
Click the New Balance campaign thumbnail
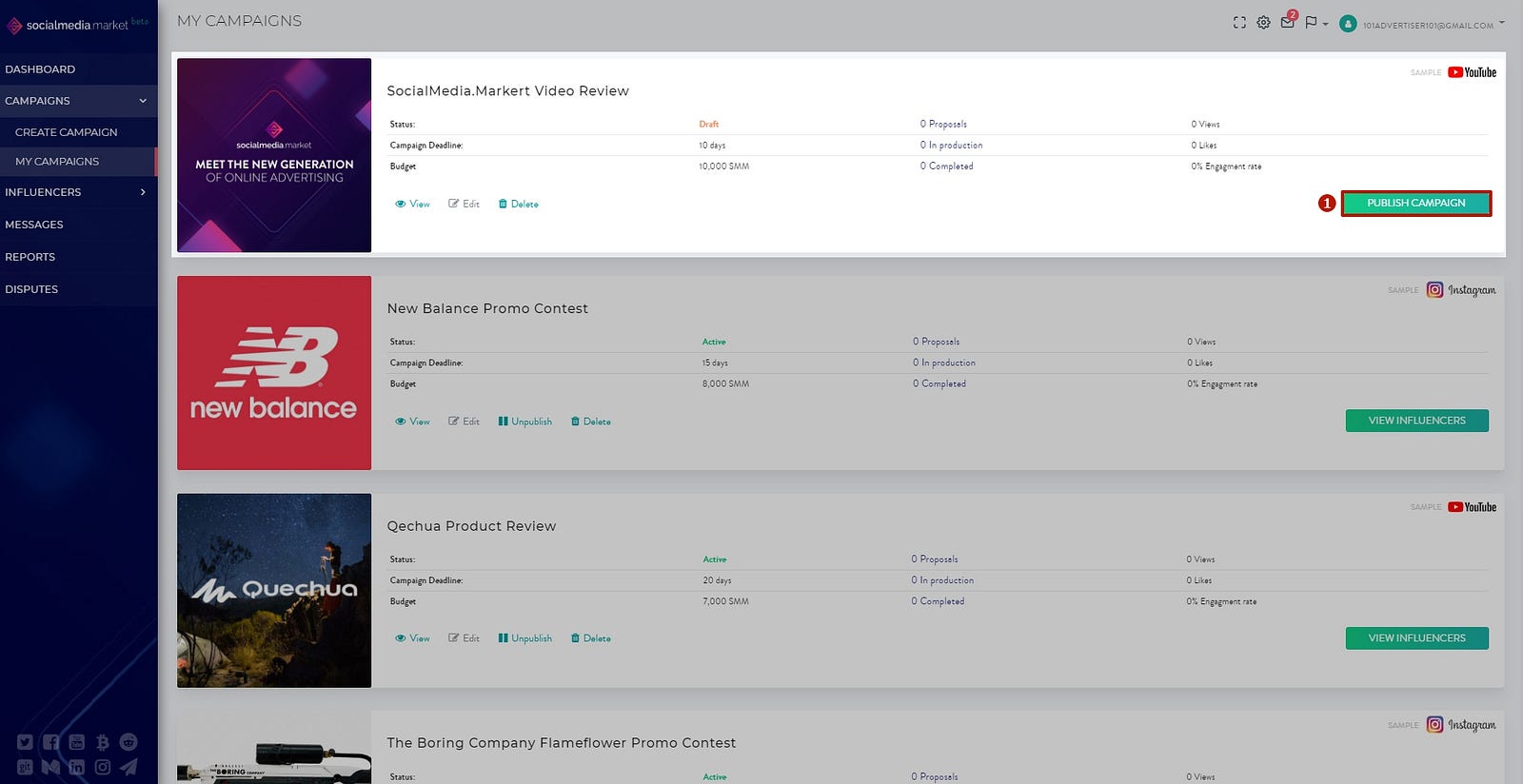[x=274, y=373]
